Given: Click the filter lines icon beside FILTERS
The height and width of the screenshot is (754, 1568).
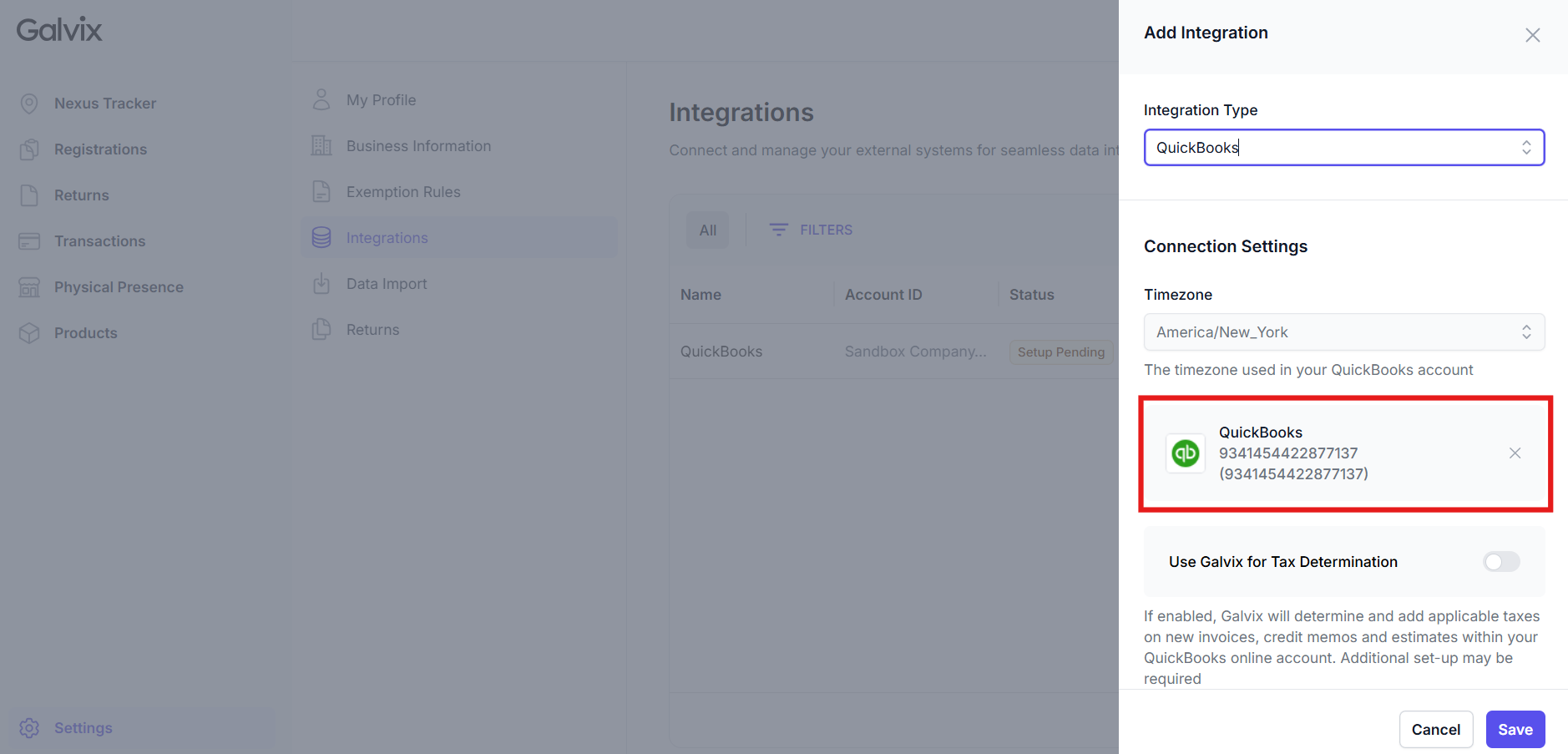Looking at the screenshot, I should tap(778, 230).
